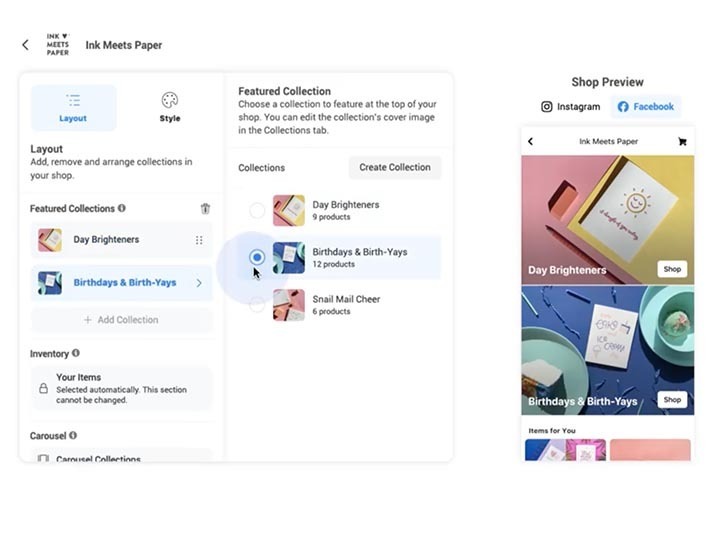Viewport: 715px width, 536px height.
Task: Select Day Brighteners in Featured Collections list
Action: [121, 240]
